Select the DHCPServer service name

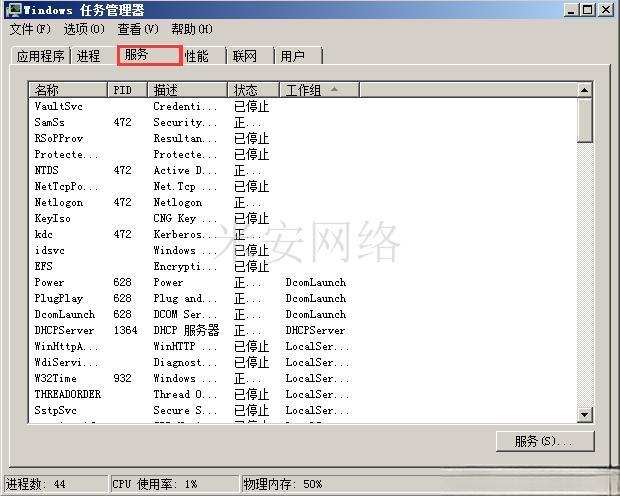[x=64, y=330]
